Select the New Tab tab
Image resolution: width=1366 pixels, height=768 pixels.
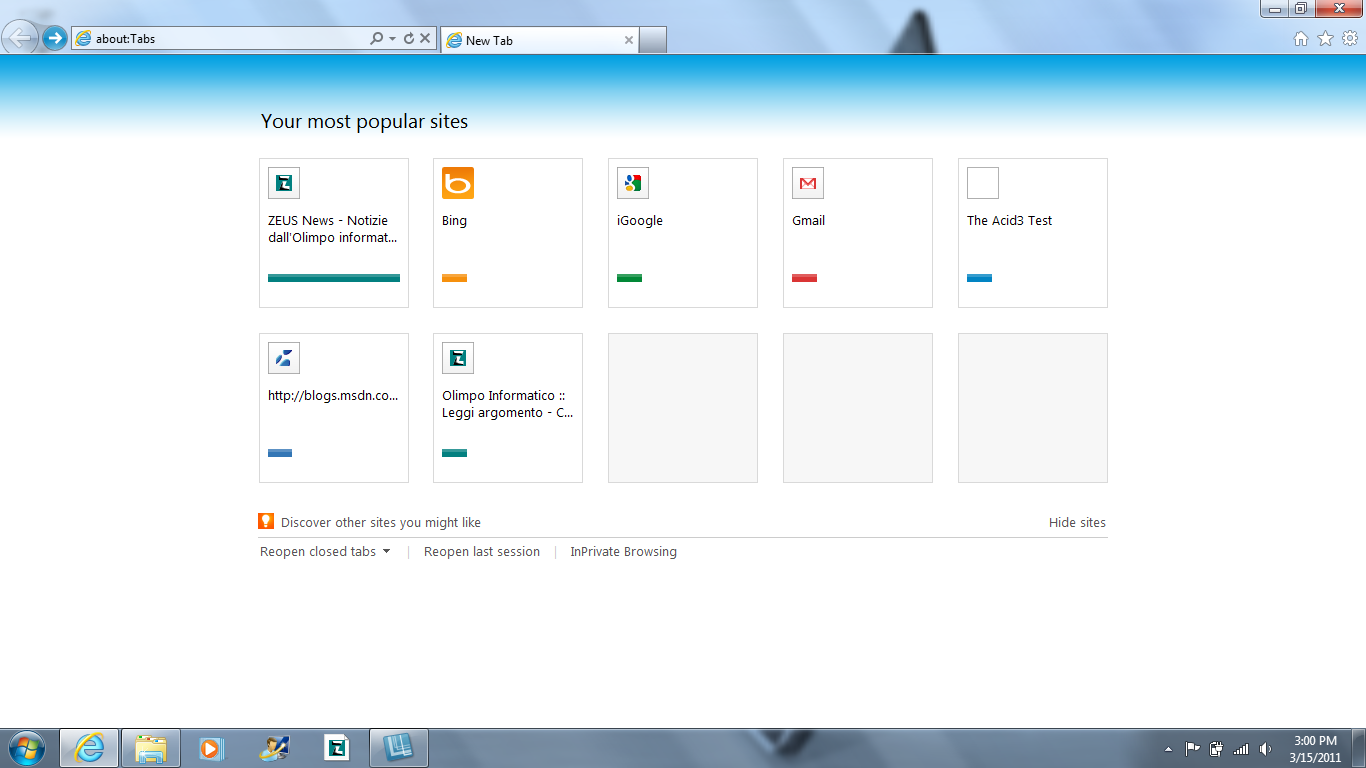(538, 40)
